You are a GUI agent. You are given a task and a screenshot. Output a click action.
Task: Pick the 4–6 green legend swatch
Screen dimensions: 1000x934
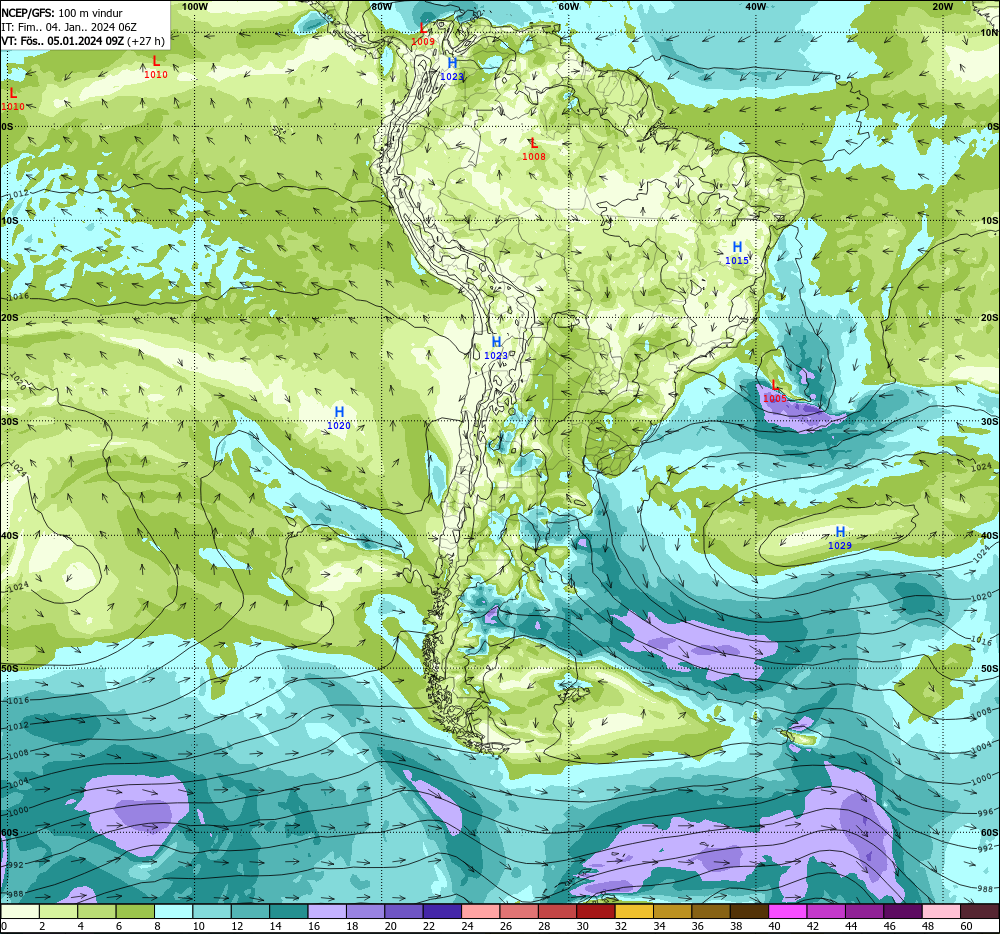[96, 911]
